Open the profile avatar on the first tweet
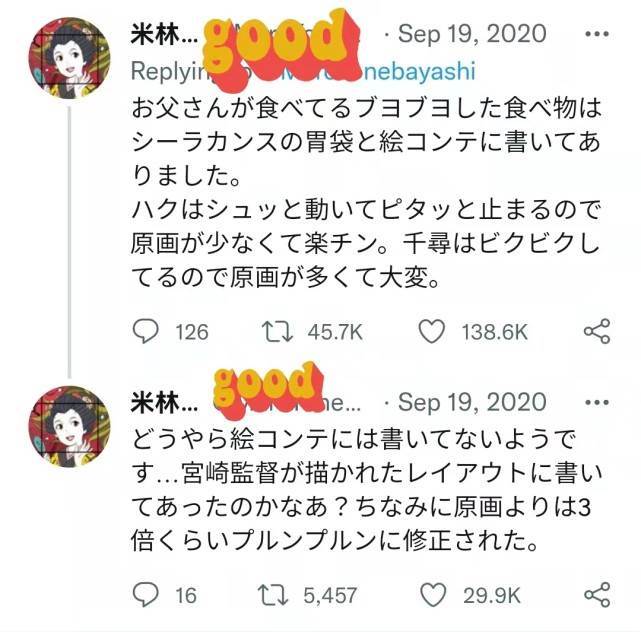 point(69,58)
